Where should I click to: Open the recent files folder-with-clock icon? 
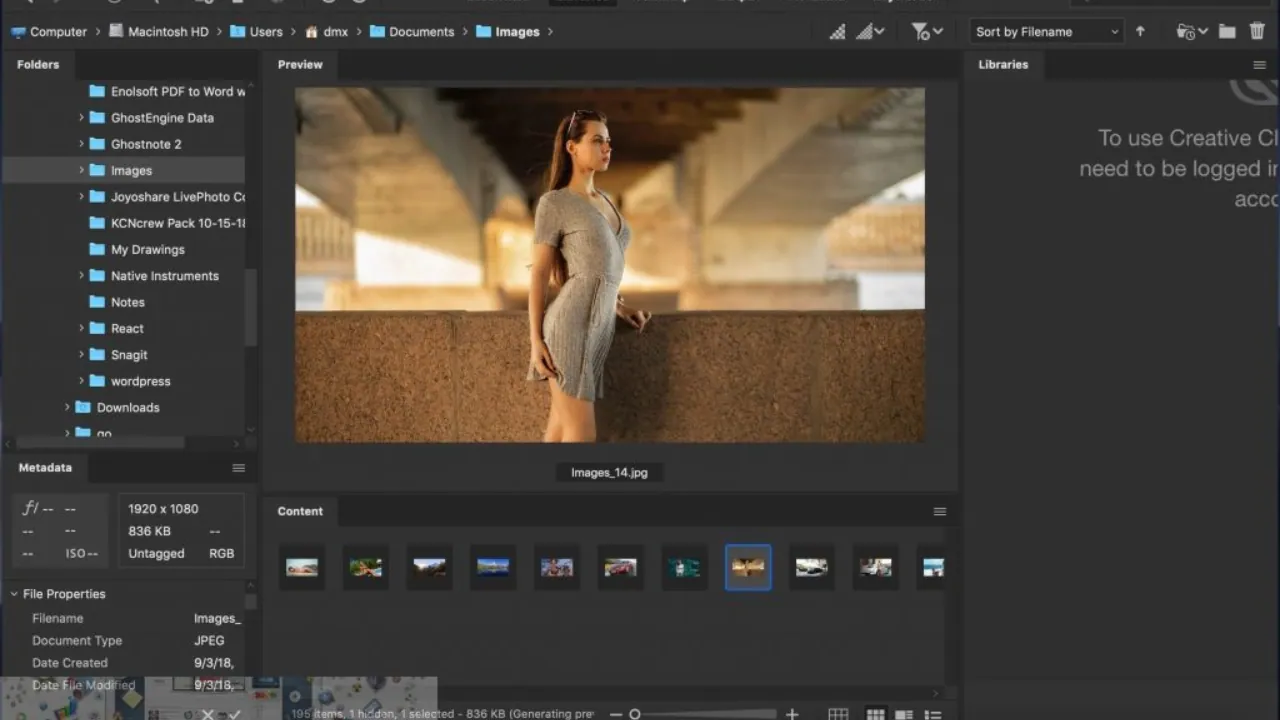pyautogui.click(x=1187, y=32)
